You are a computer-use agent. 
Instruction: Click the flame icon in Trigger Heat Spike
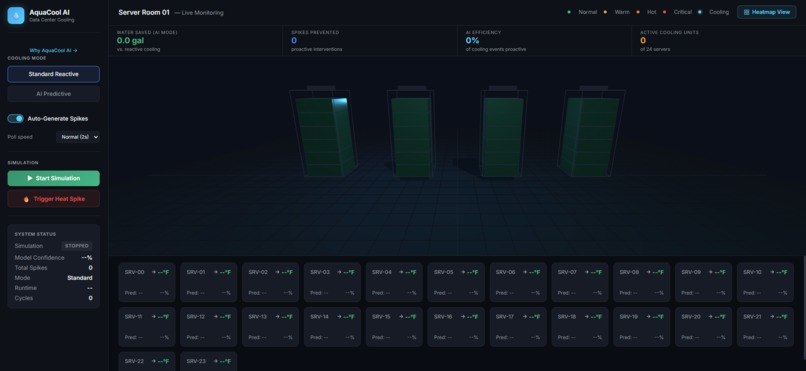pyautogui.click(x=26, y=199)
